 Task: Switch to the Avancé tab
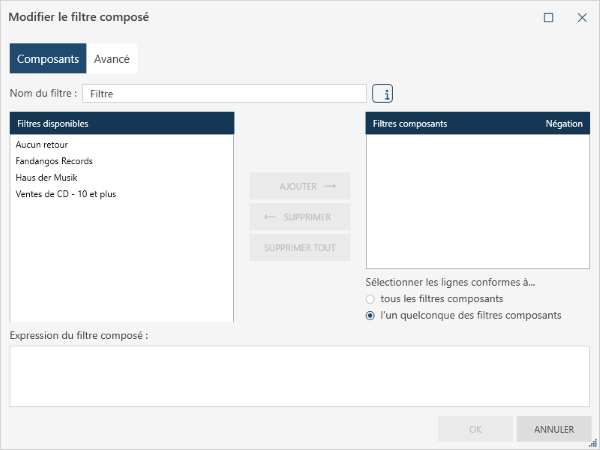112,59
